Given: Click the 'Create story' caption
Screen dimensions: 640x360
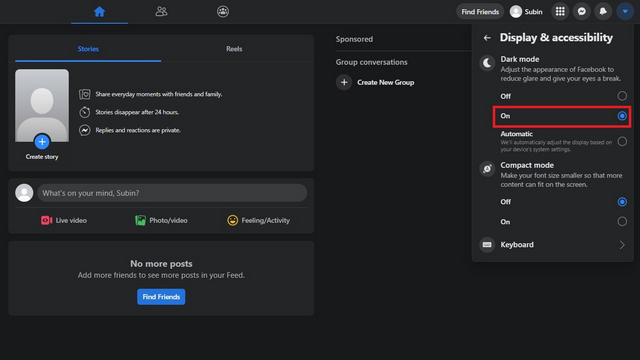Looking at the screenshot, I should pyautogui.click(x=42, y=157).
